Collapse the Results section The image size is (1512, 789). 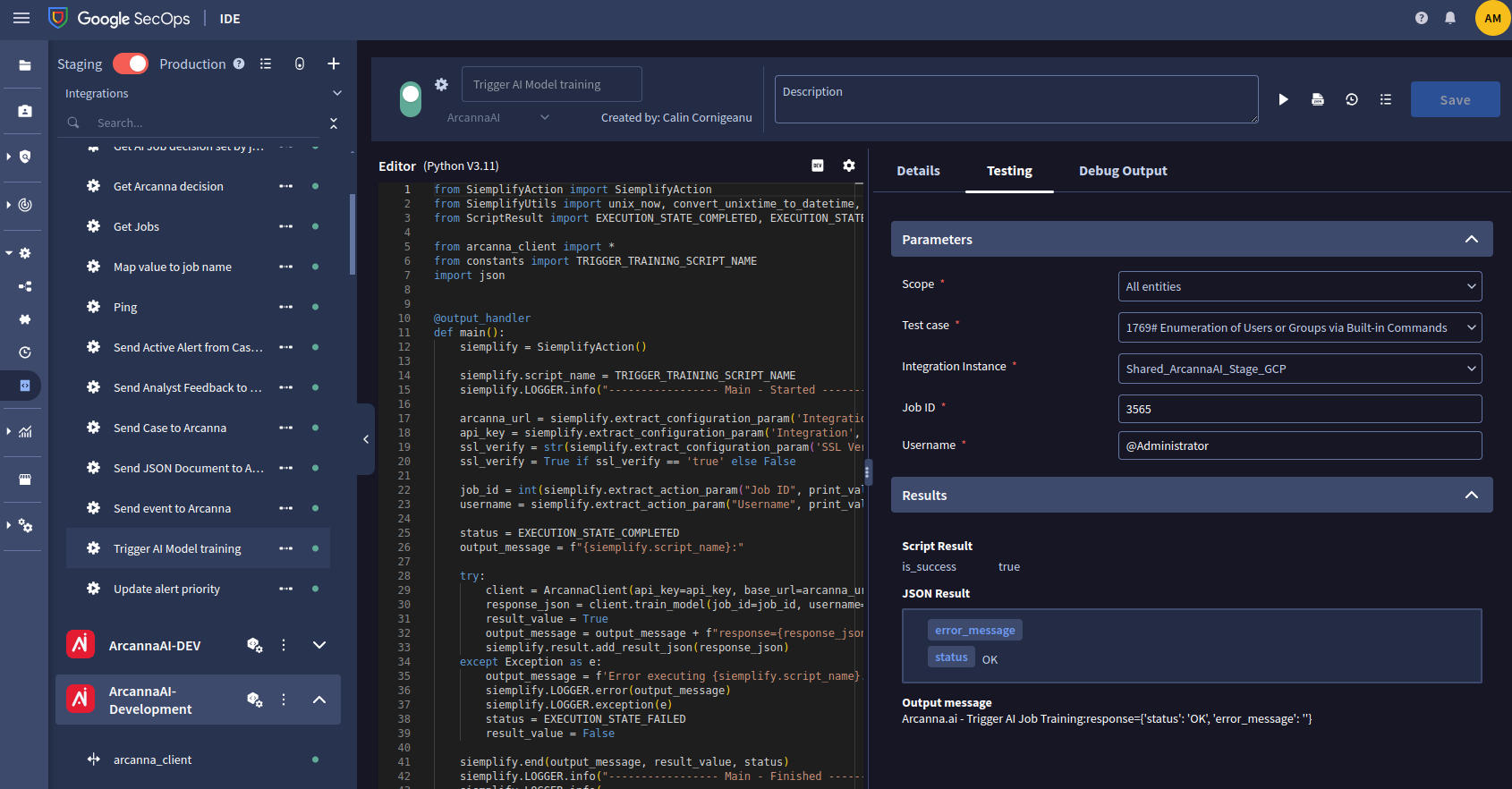[1472, 495]
